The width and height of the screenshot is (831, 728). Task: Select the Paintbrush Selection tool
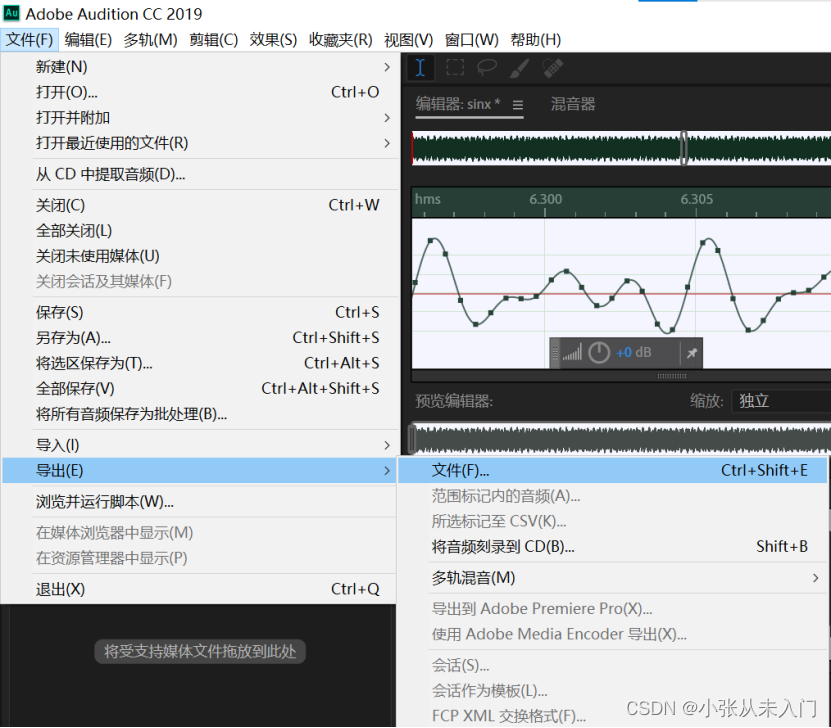[519, 68]
